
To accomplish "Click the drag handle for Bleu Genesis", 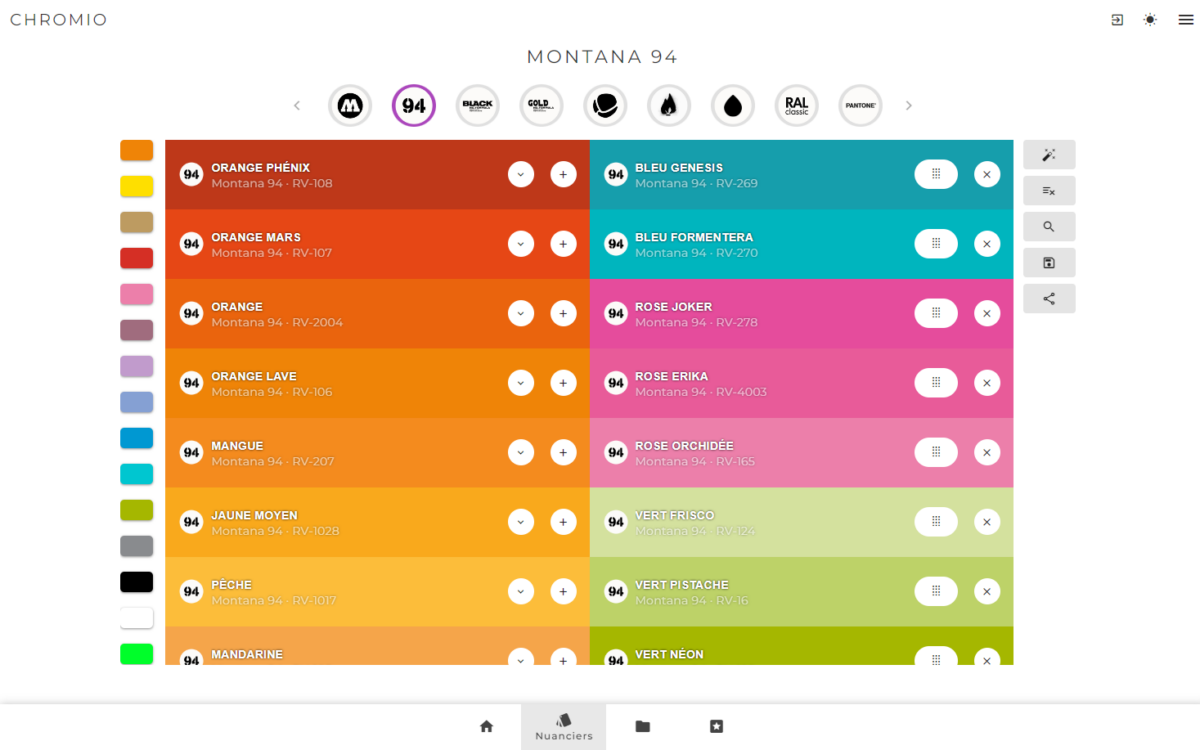I will [936, 174].
